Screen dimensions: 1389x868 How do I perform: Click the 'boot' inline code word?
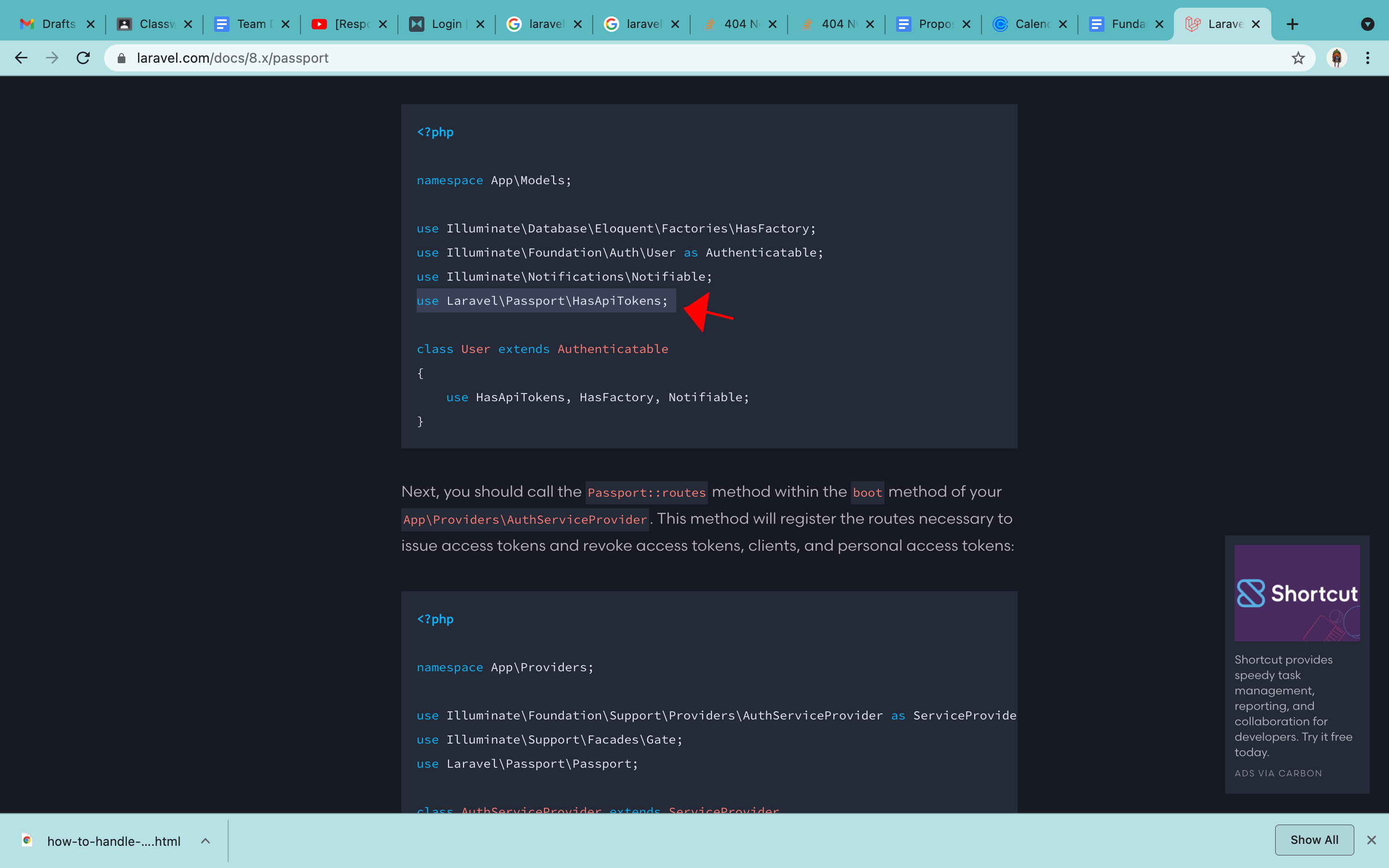[867, 492]
